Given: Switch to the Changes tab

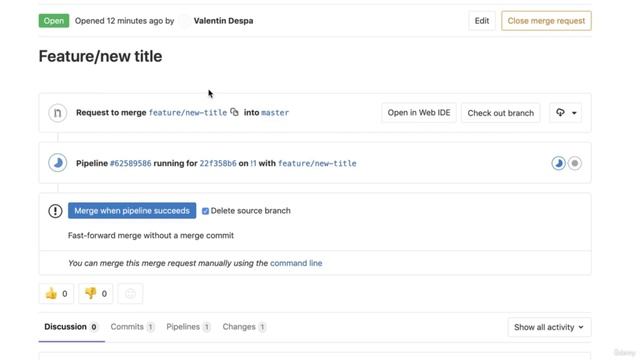Looking at the screenshot, I should (244, 327).
